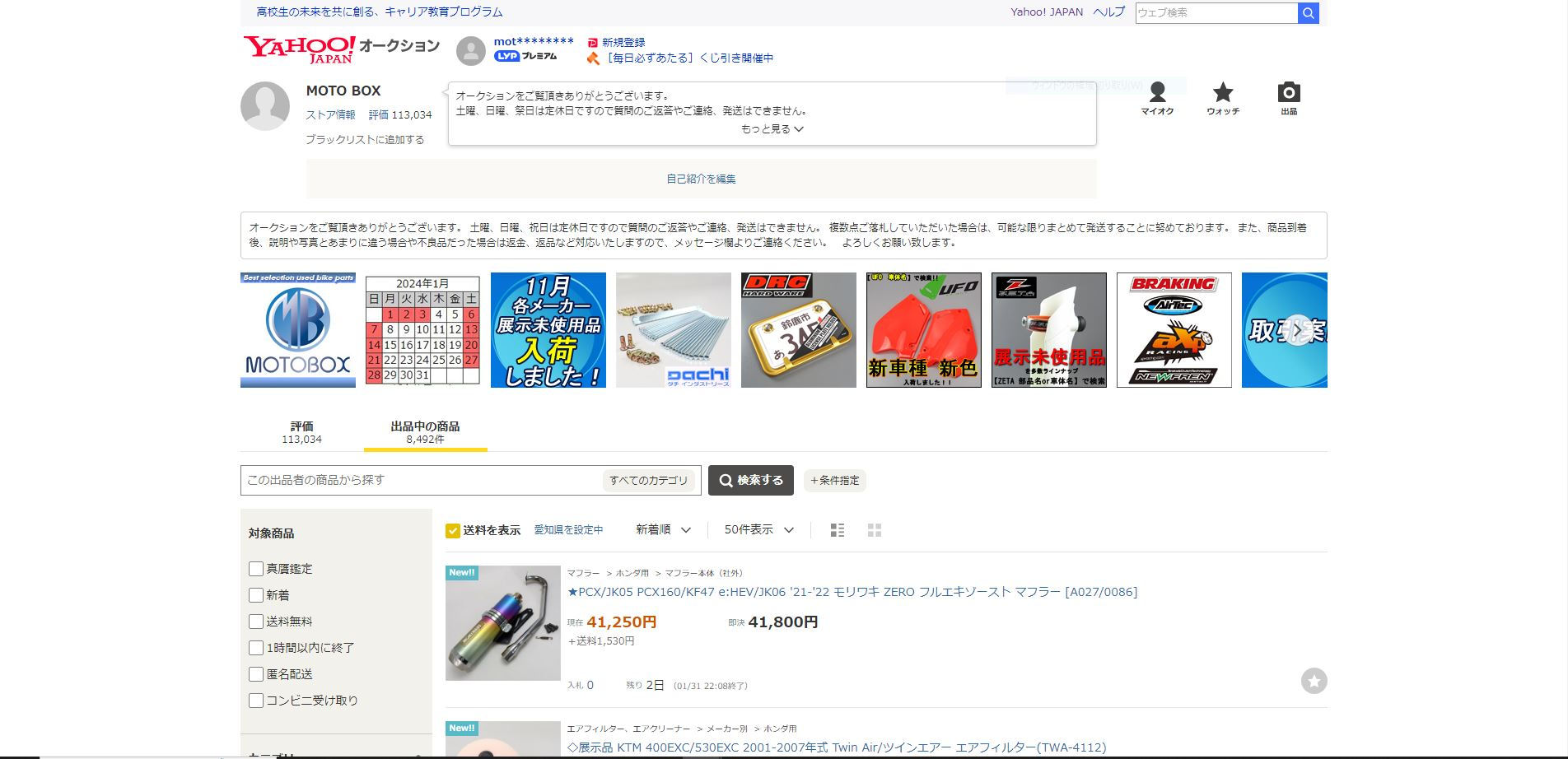This screenshot has width=1568, height=759.
Task: Click the hammer icon beside くじ引き開催中
Action: [593, 58]
